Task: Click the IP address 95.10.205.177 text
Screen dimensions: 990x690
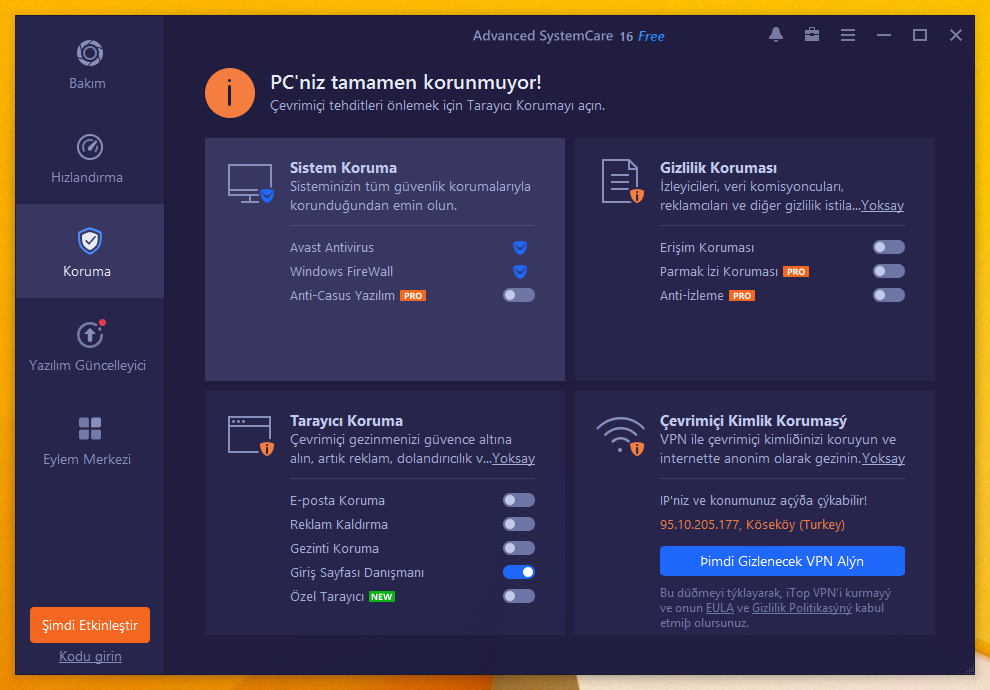Action: [700, 525]
